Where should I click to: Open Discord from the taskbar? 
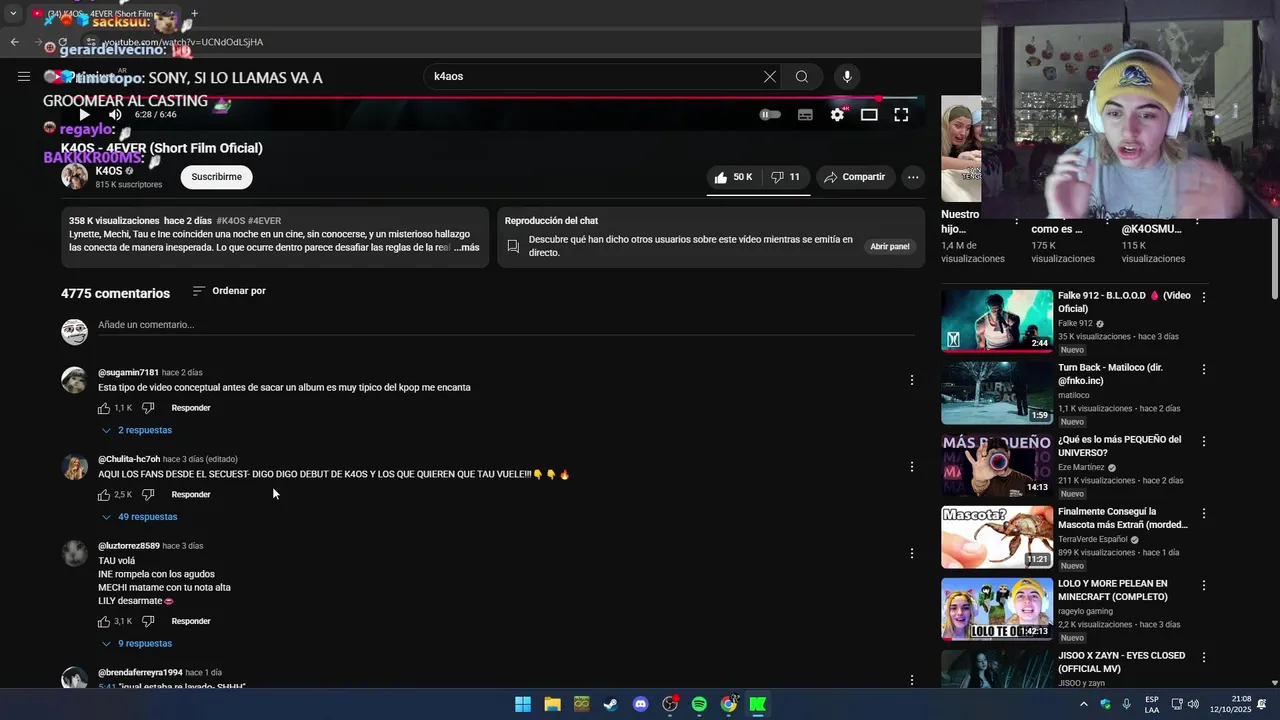pos(640,704)
